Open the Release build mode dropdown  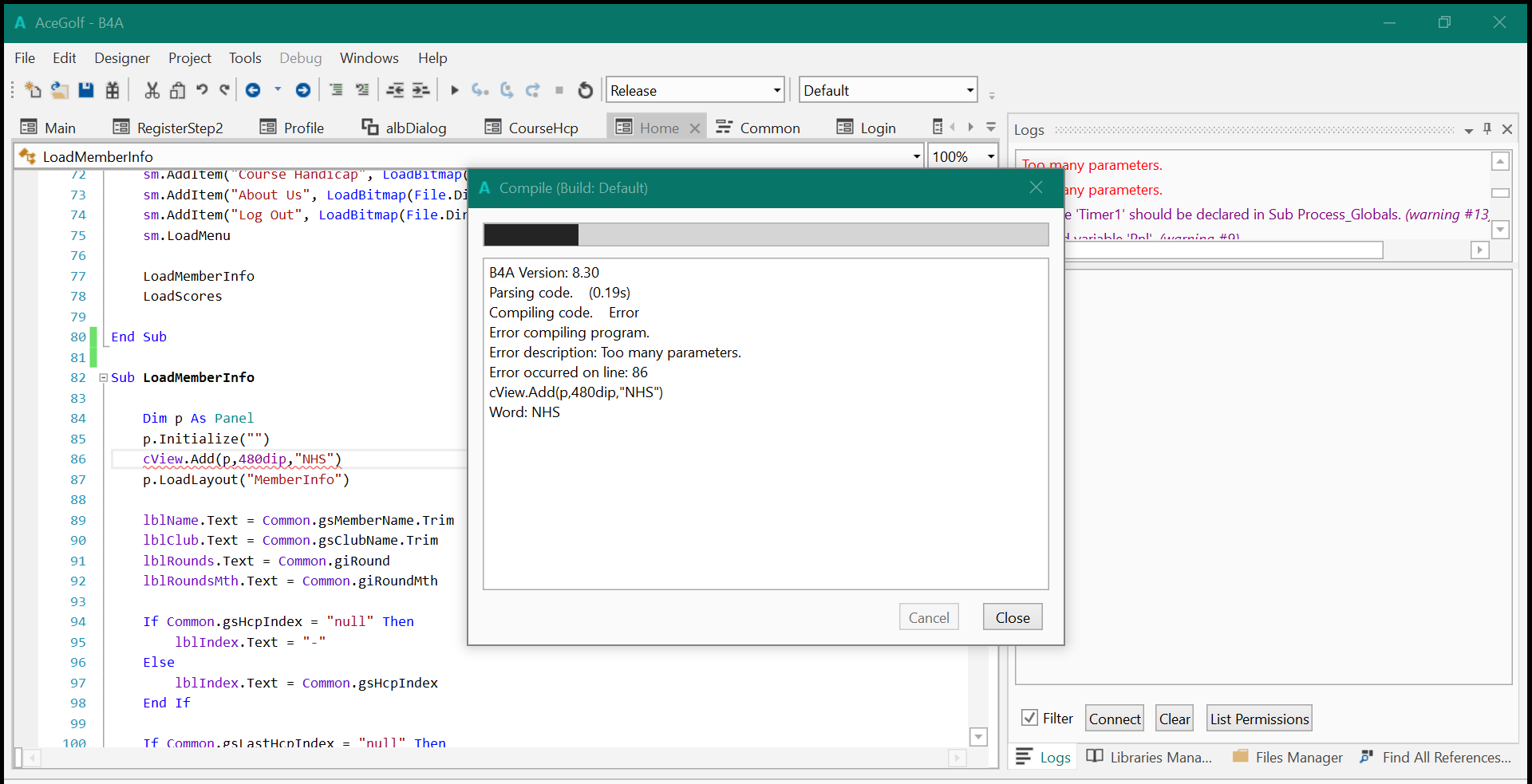695,90
